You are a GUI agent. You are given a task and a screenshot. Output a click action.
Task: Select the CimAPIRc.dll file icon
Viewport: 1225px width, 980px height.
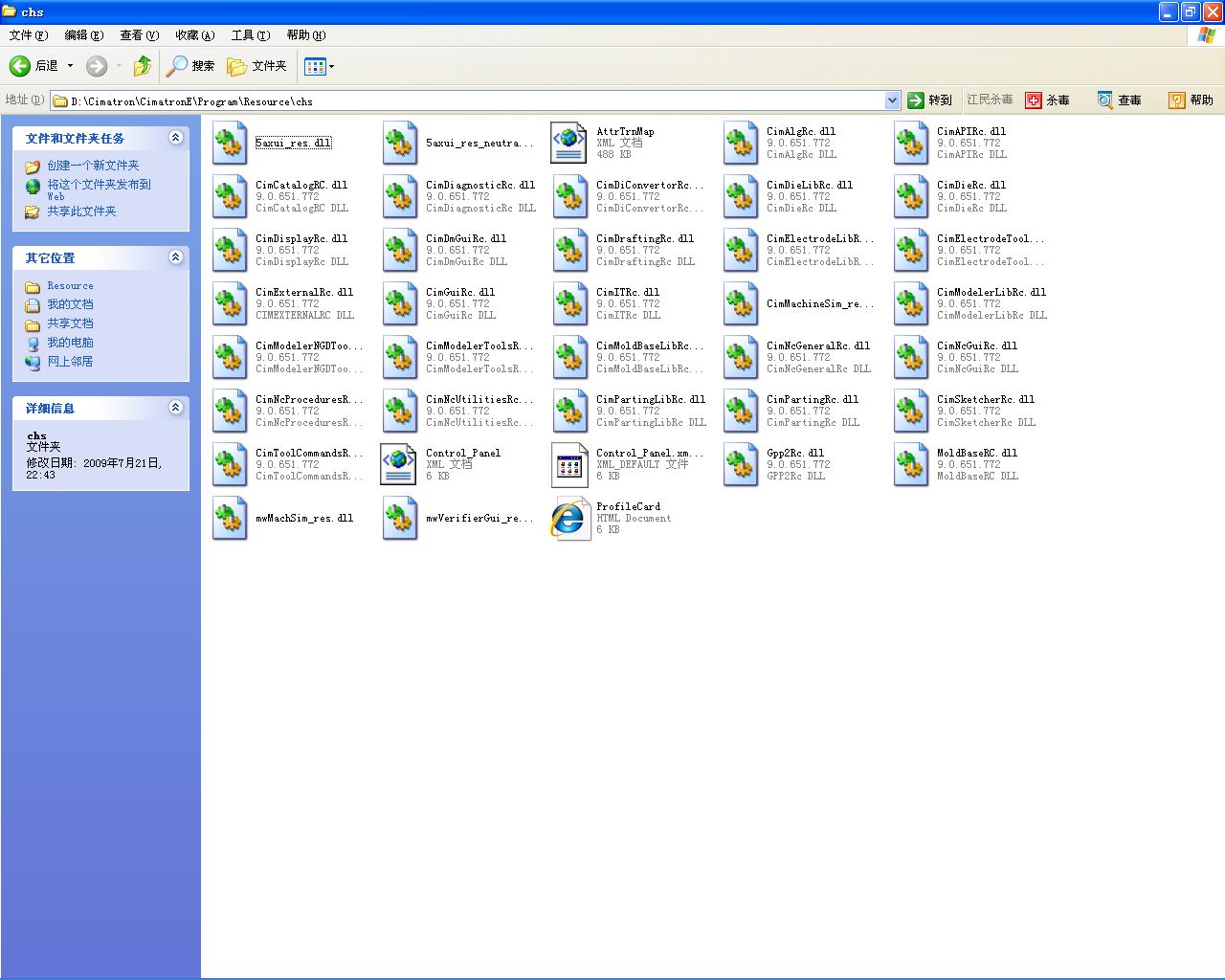pos(911,144)
